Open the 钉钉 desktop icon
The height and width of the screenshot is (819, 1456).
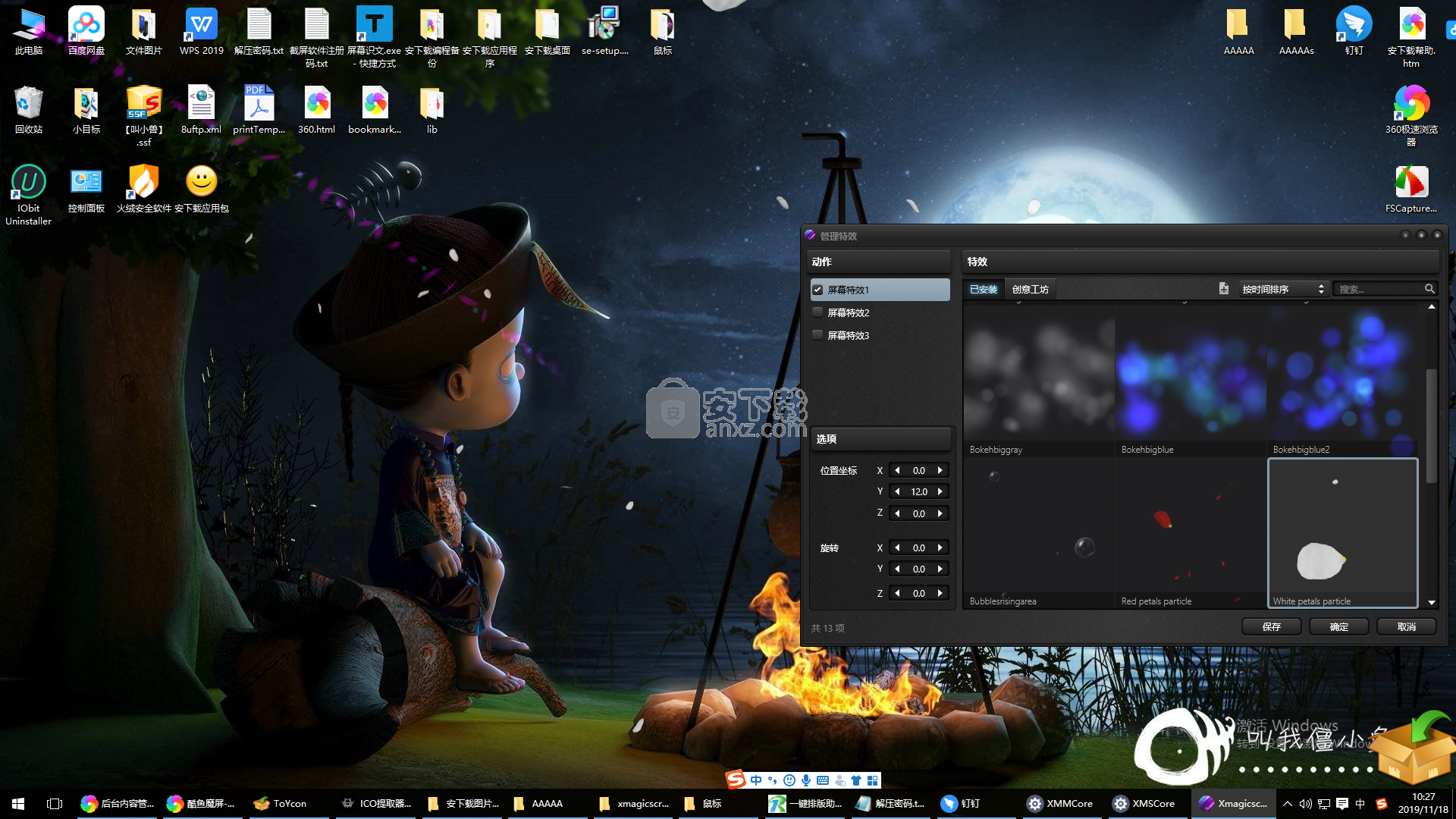pyautogui.click(x=1354, y=31)
